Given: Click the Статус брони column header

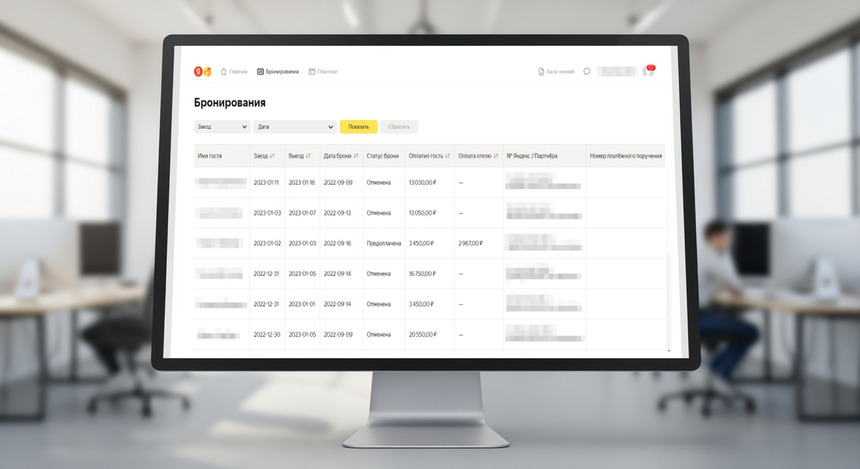Looking at the screenshot, I should click(x=383, y=156).
